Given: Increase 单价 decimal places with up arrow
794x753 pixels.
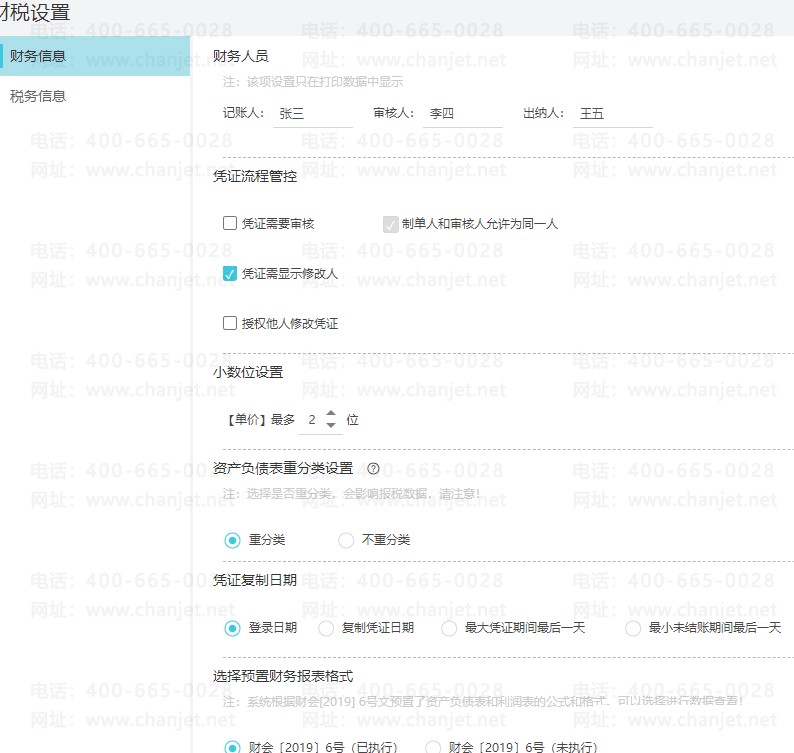Looking at the screenshot, I should tap(331, 413).
